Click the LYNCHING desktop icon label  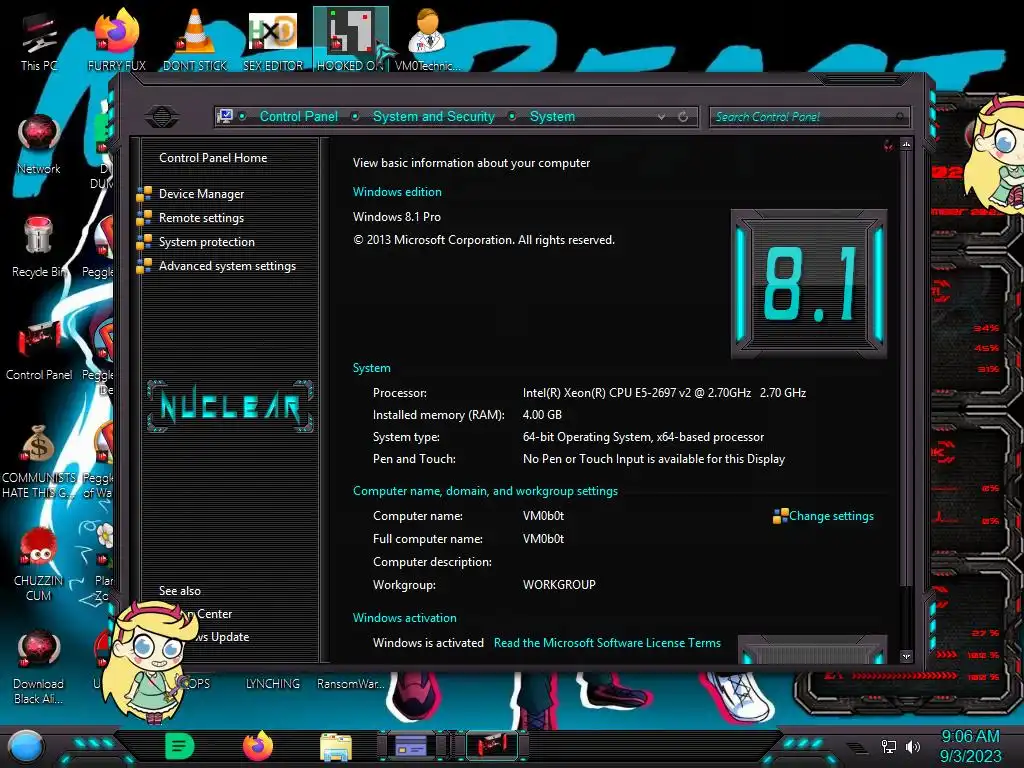coord(272,684)
